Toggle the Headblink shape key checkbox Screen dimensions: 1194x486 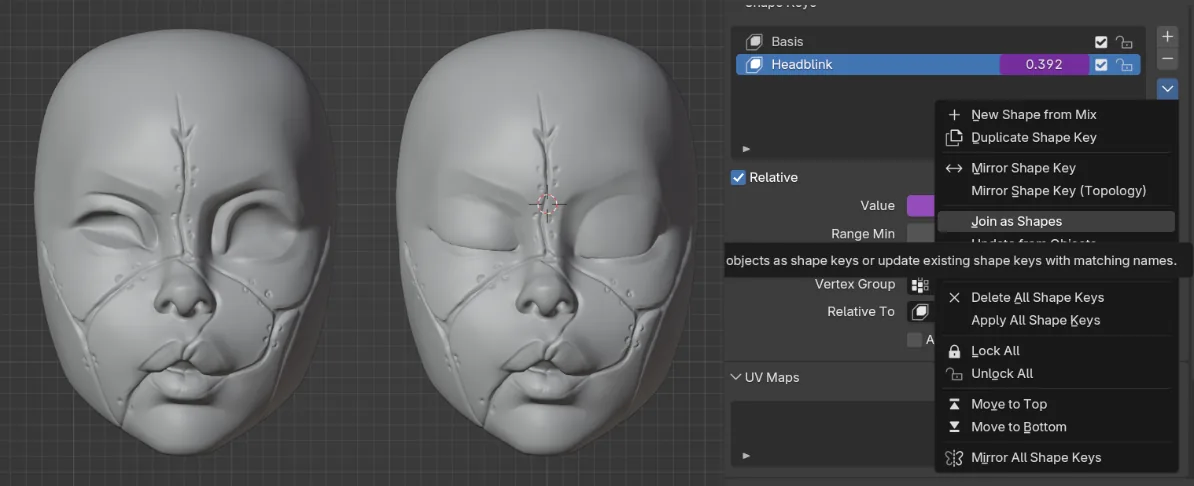(x=1101, y=65)
